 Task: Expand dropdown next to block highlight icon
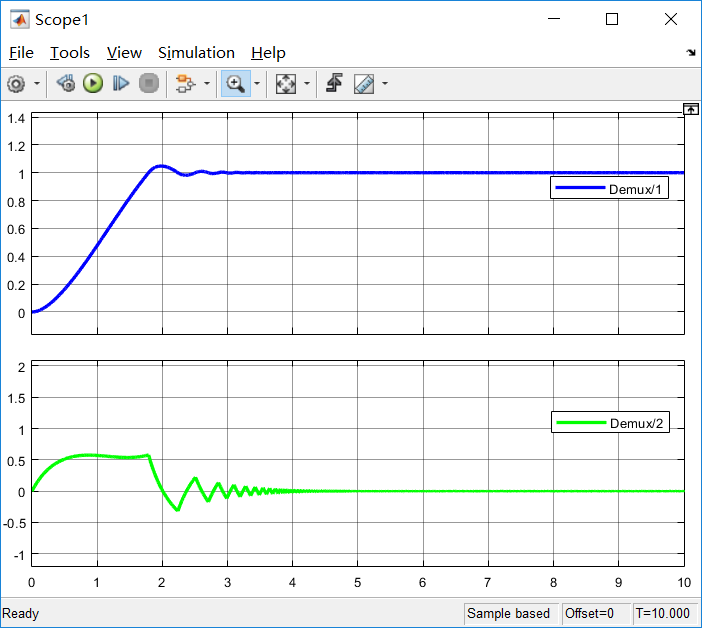(x=207, y=84)
